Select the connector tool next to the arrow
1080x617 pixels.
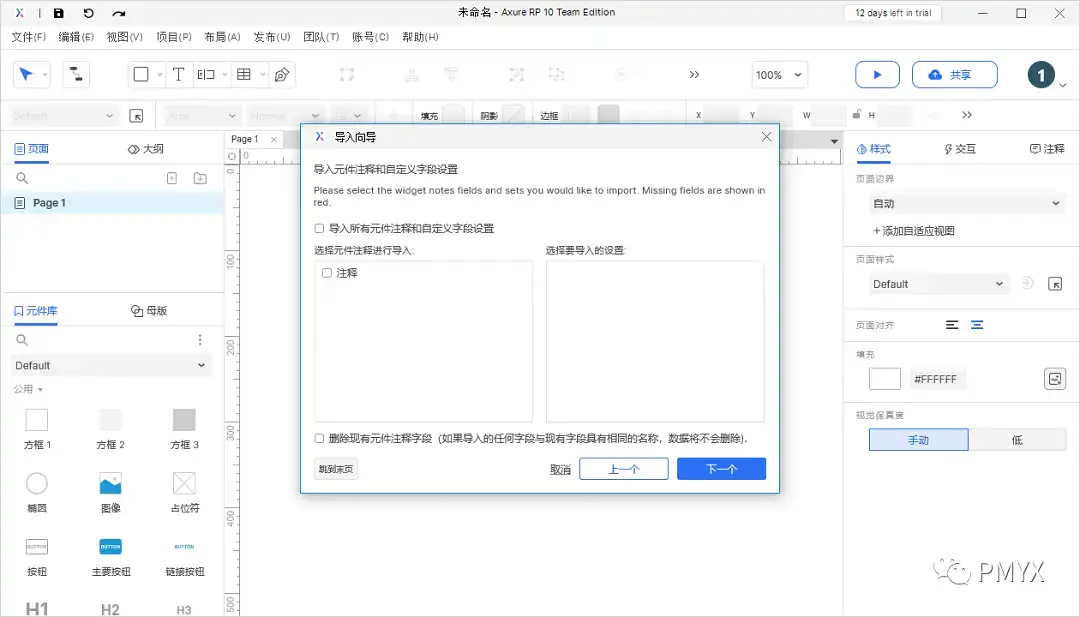[75, 74]
